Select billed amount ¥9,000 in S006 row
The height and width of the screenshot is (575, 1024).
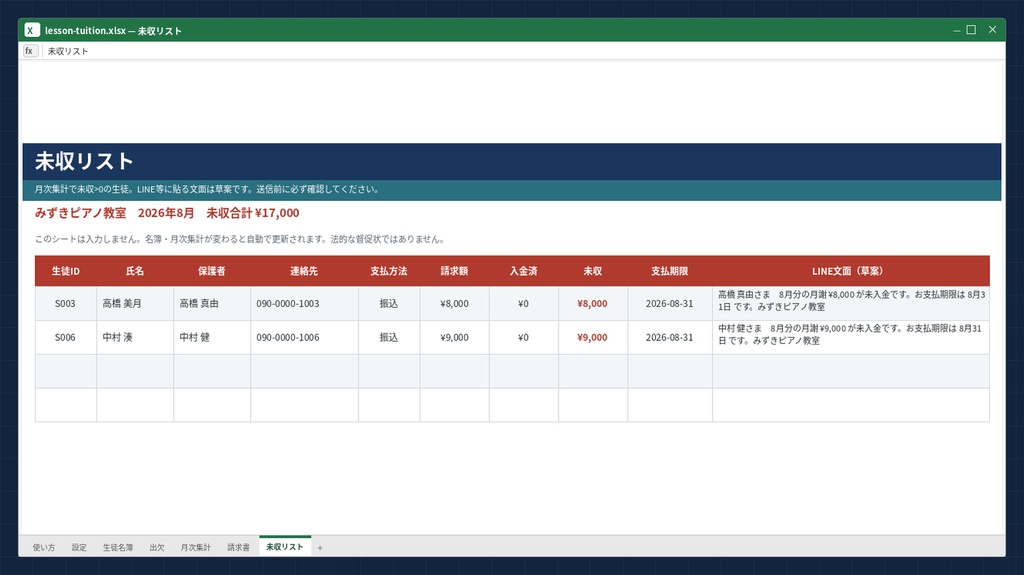click(x=454, y=337)
